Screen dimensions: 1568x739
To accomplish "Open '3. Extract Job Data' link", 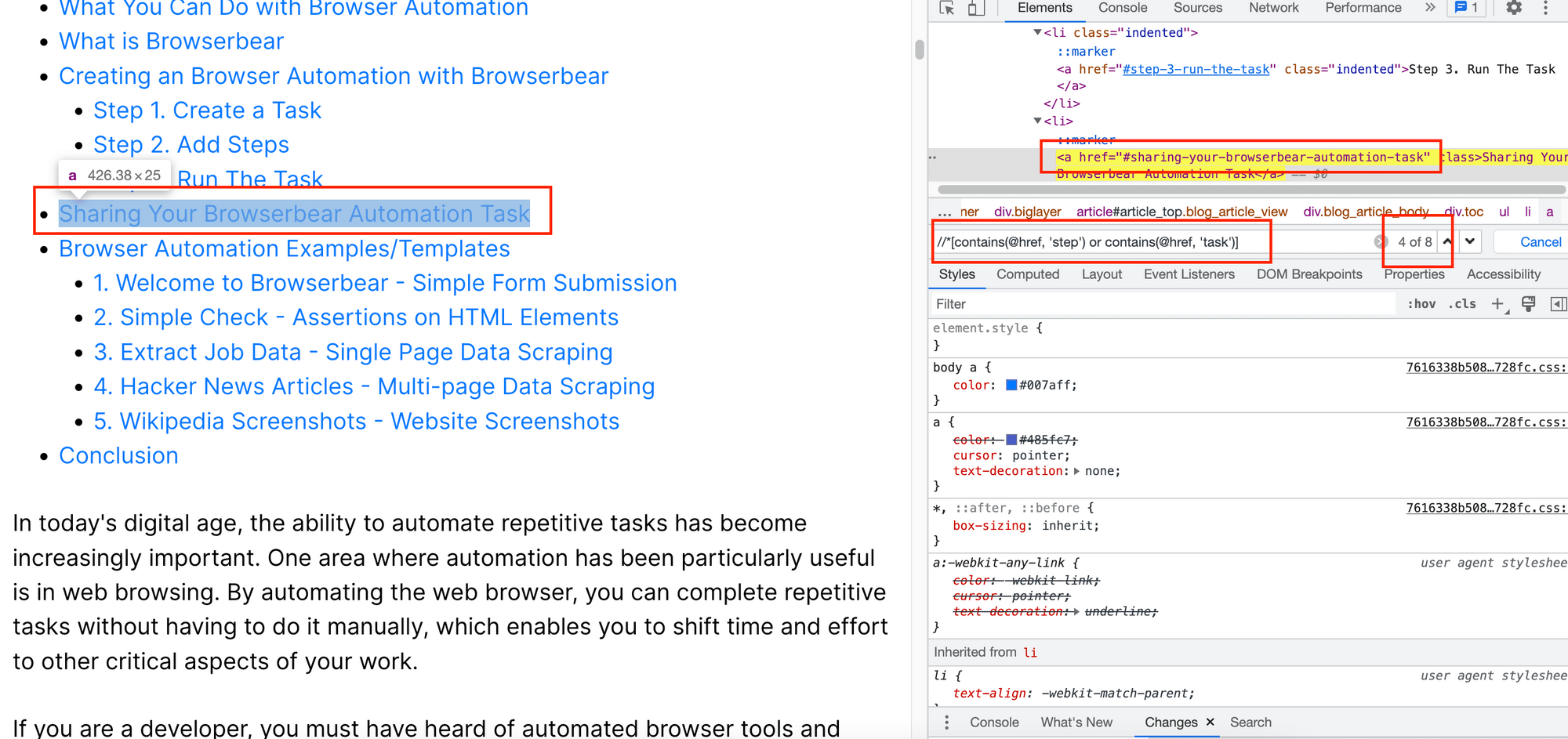I will point(353,353).
